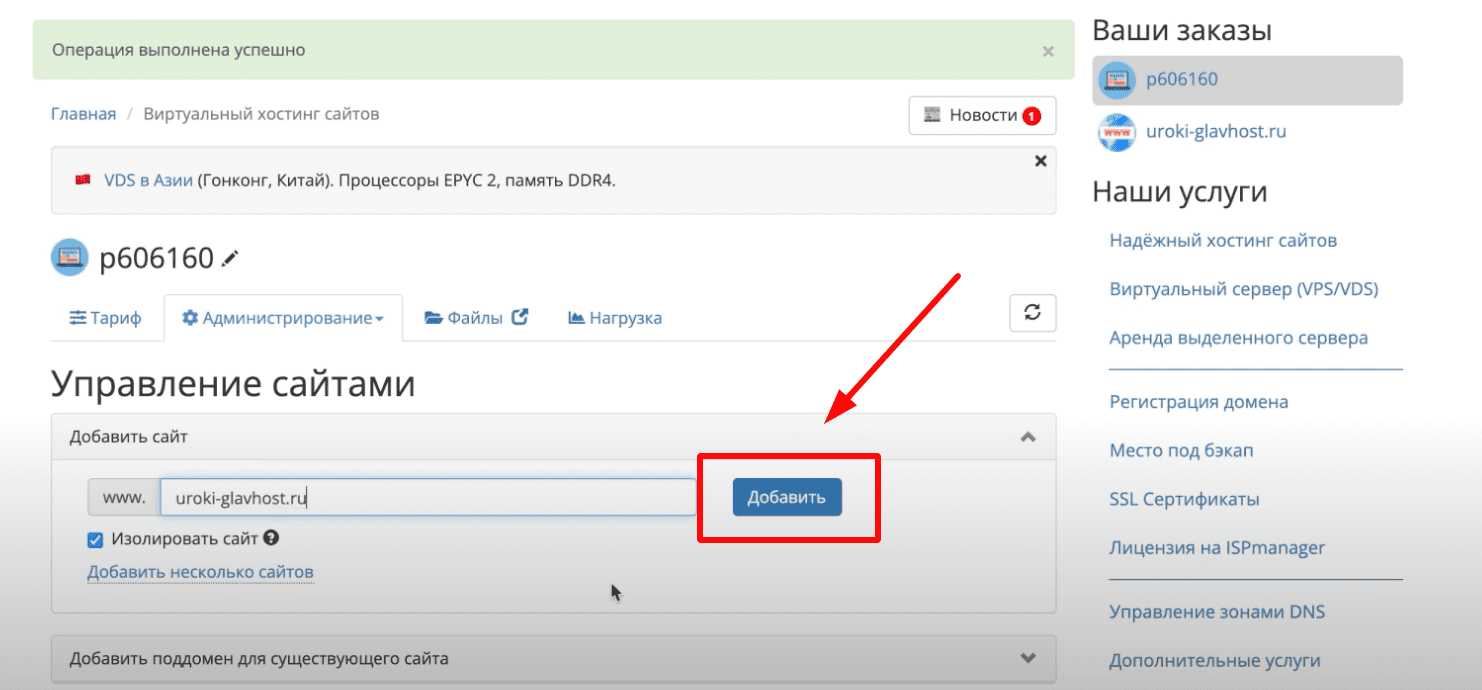Click the refresh icon button
This screenshot has height=690, width=1482.
(x=1033, y=313)
